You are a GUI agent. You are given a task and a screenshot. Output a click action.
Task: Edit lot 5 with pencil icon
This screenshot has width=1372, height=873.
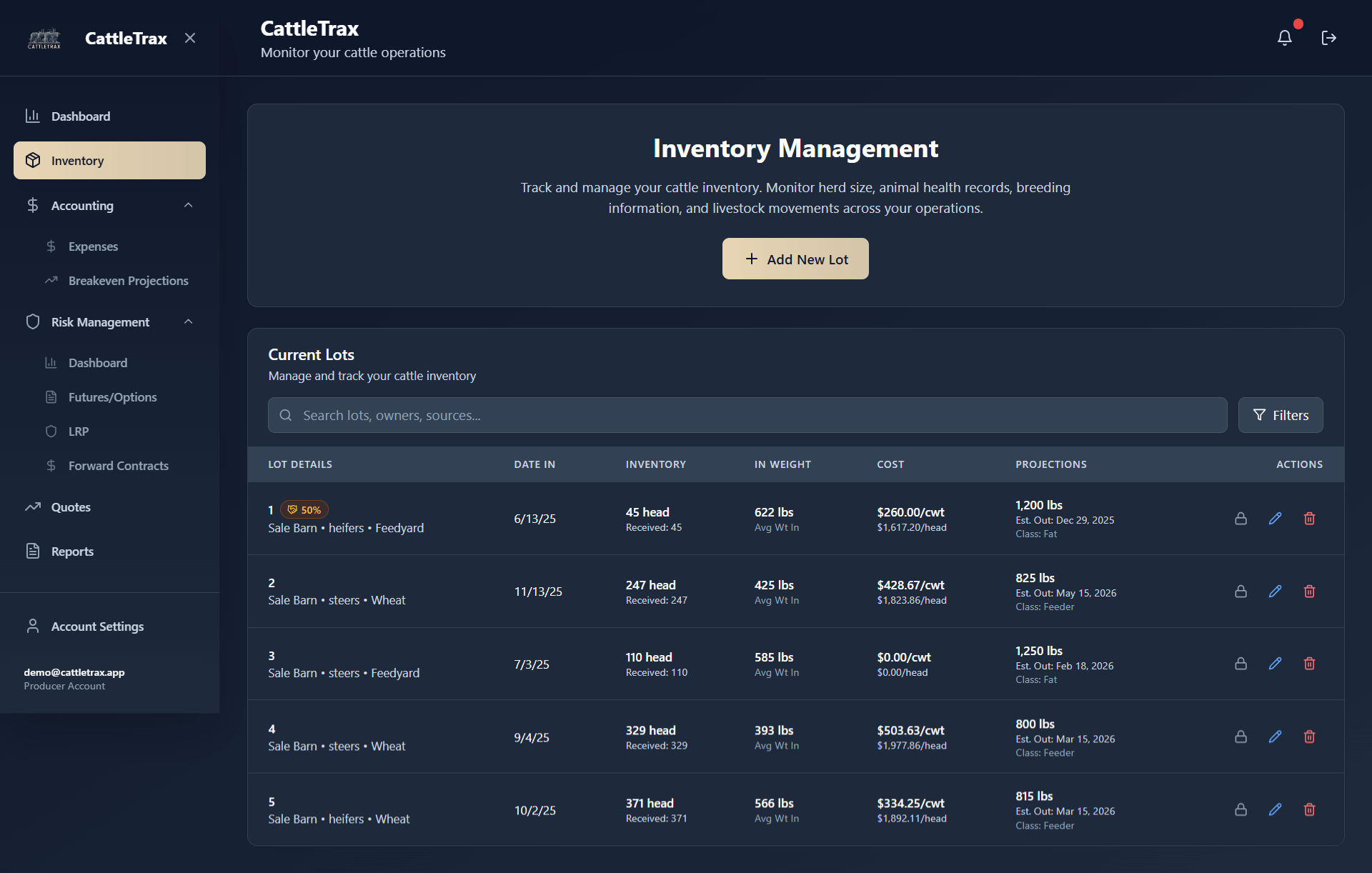coord(1275,809)
